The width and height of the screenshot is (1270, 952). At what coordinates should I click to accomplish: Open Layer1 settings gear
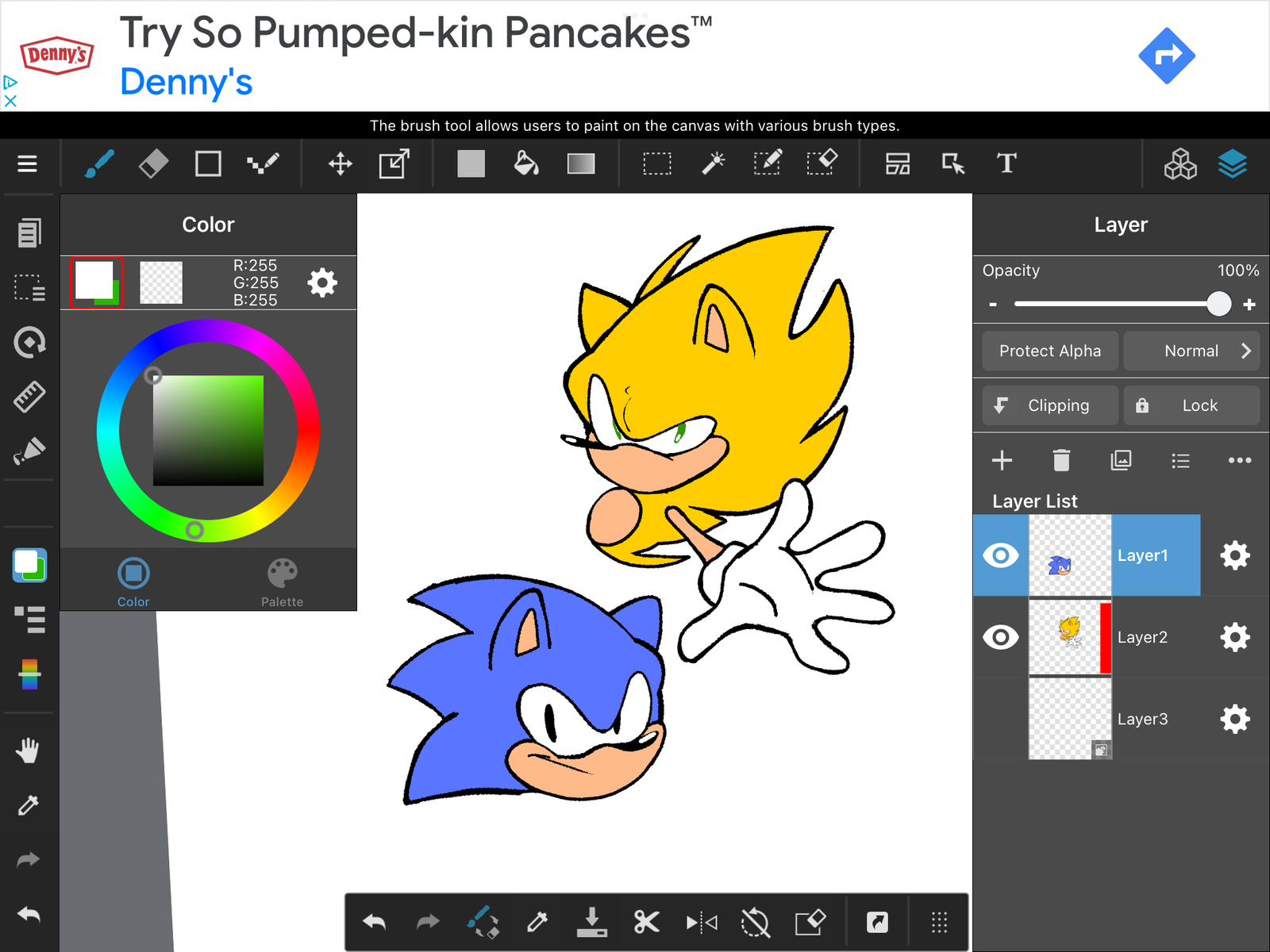click(1235, 555)
